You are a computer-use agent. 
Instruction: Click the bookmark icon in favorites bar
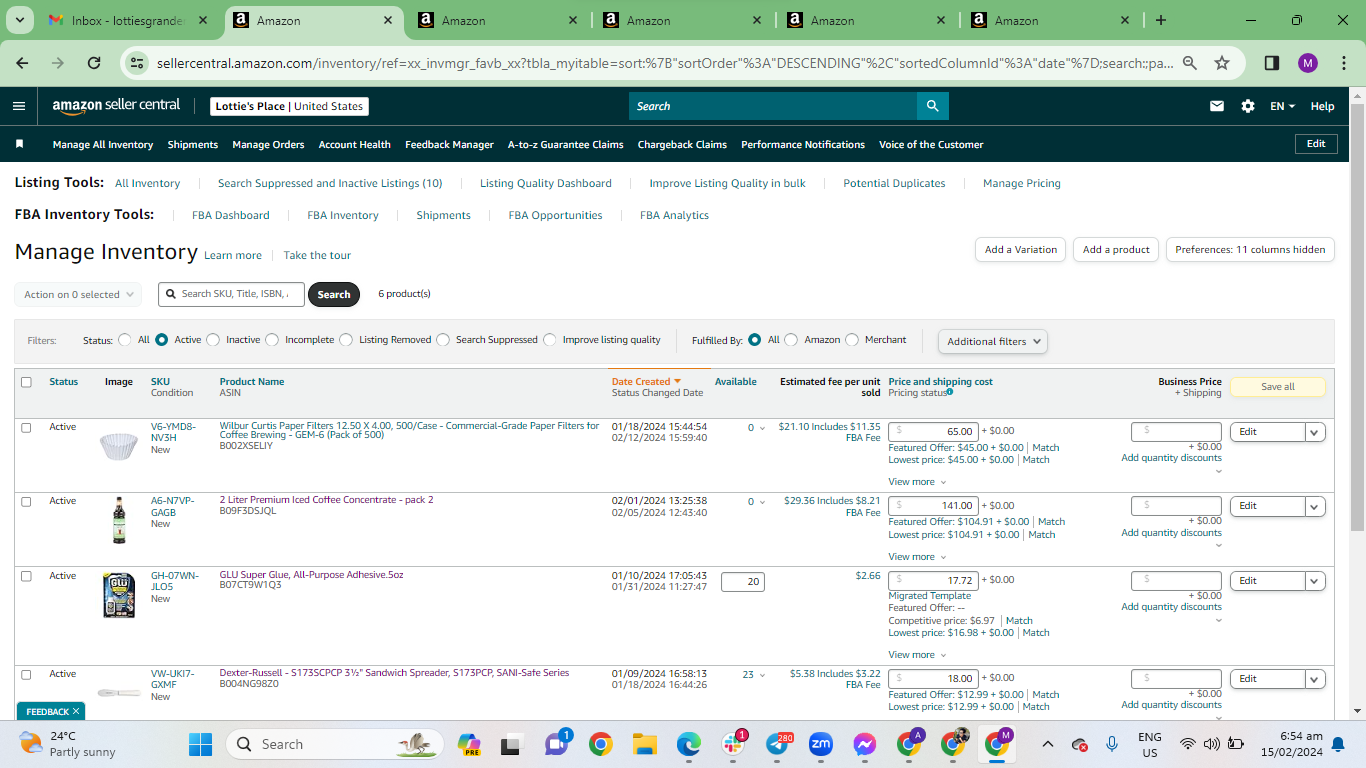[x=19, y=144]
